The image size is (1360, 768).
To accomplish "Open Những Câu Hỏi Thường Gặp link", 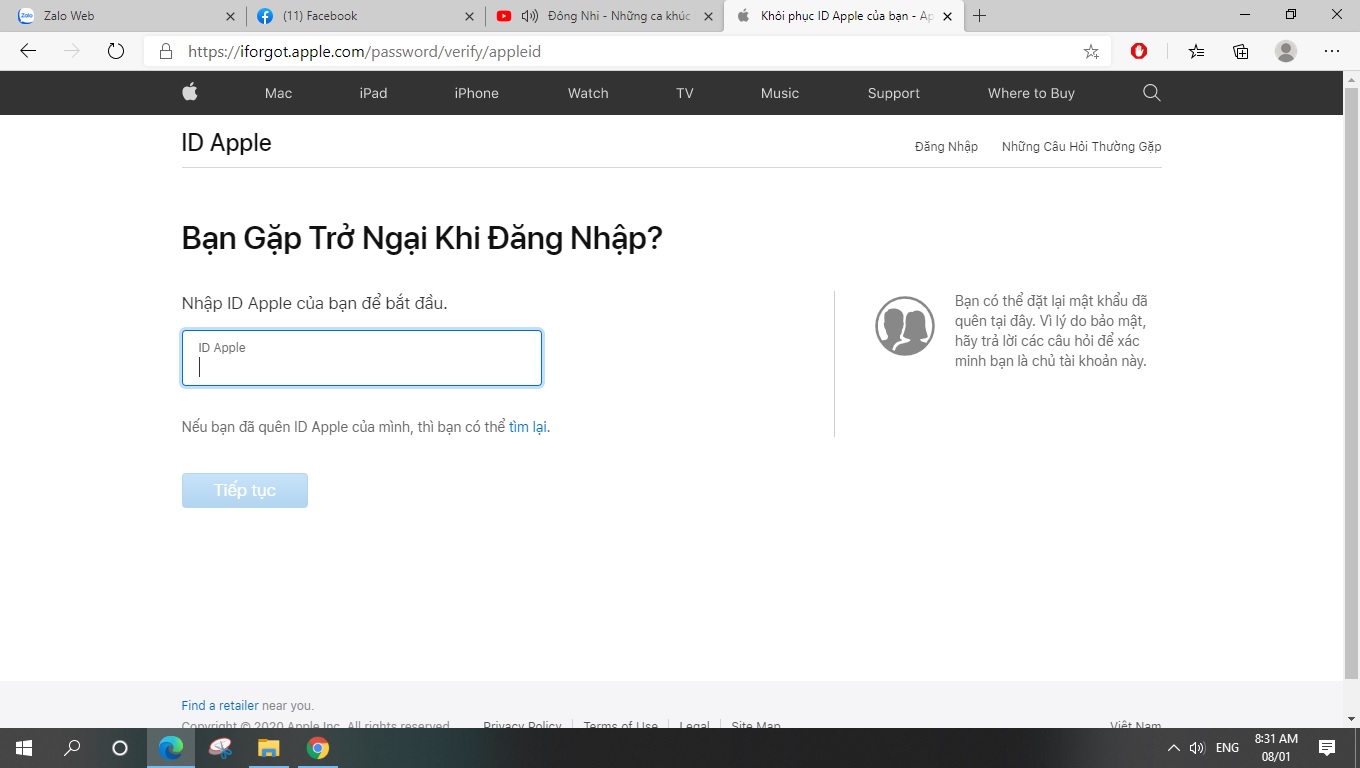I will [1081, 146].
